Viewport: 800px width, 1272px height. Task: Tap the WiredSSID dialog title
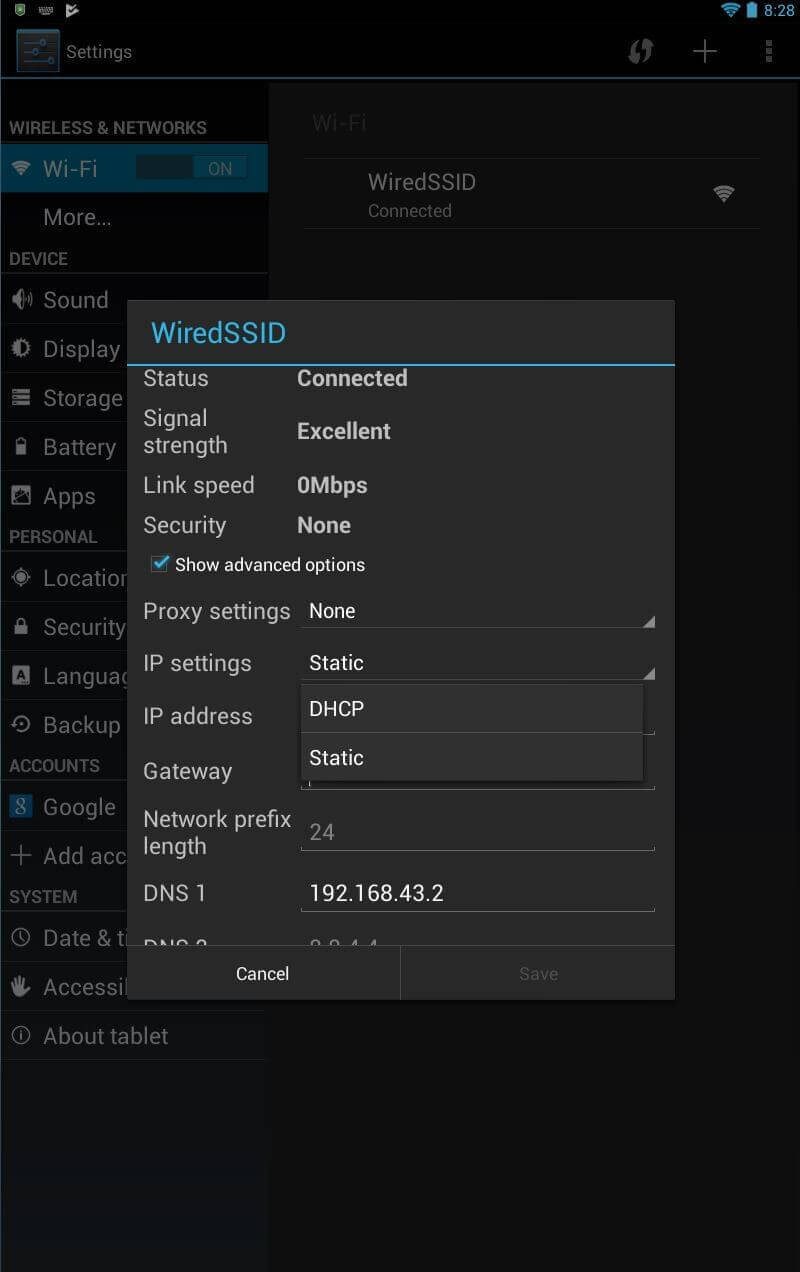[x=218, y=332]
